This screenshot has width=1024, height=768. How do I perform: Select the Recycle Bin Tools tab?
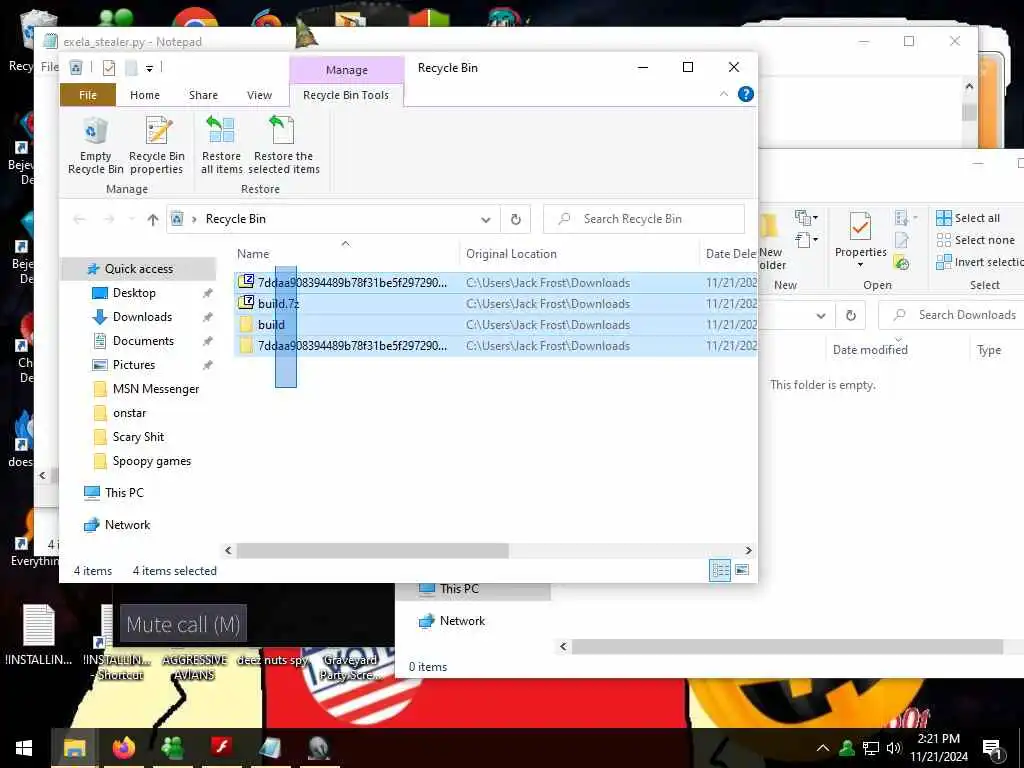[x=346, y=95]
